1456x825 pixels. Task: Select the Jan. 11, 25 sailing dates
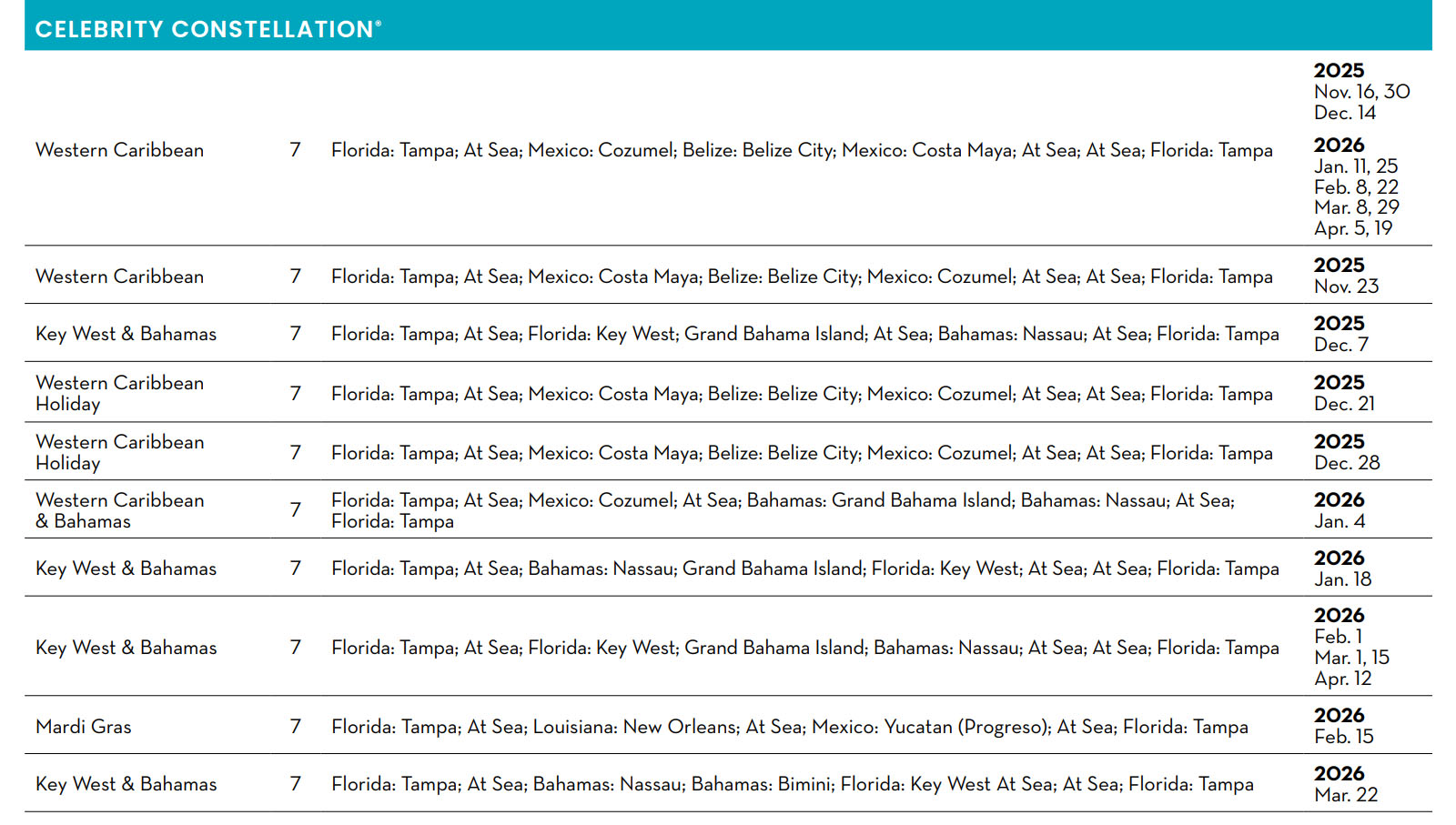pyautogui.click(x=1356, y=166)
